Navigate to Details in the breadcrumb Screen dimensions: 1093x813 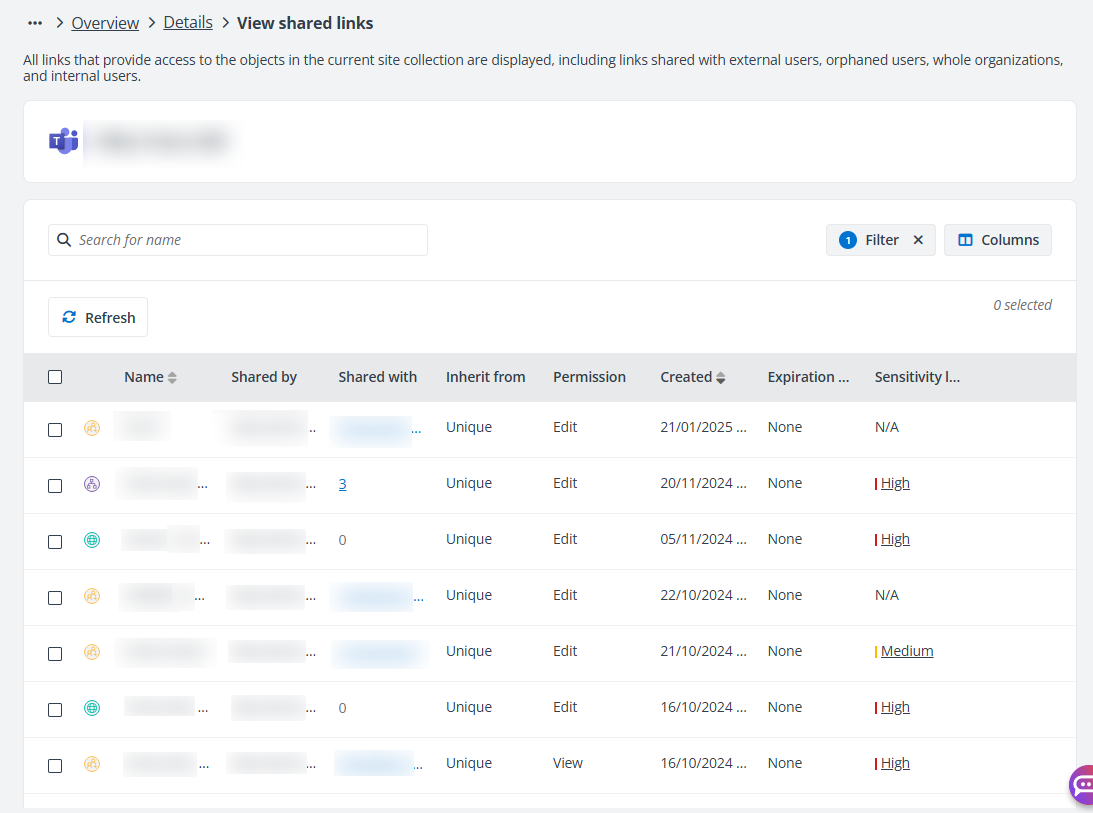tap(188, 23)
